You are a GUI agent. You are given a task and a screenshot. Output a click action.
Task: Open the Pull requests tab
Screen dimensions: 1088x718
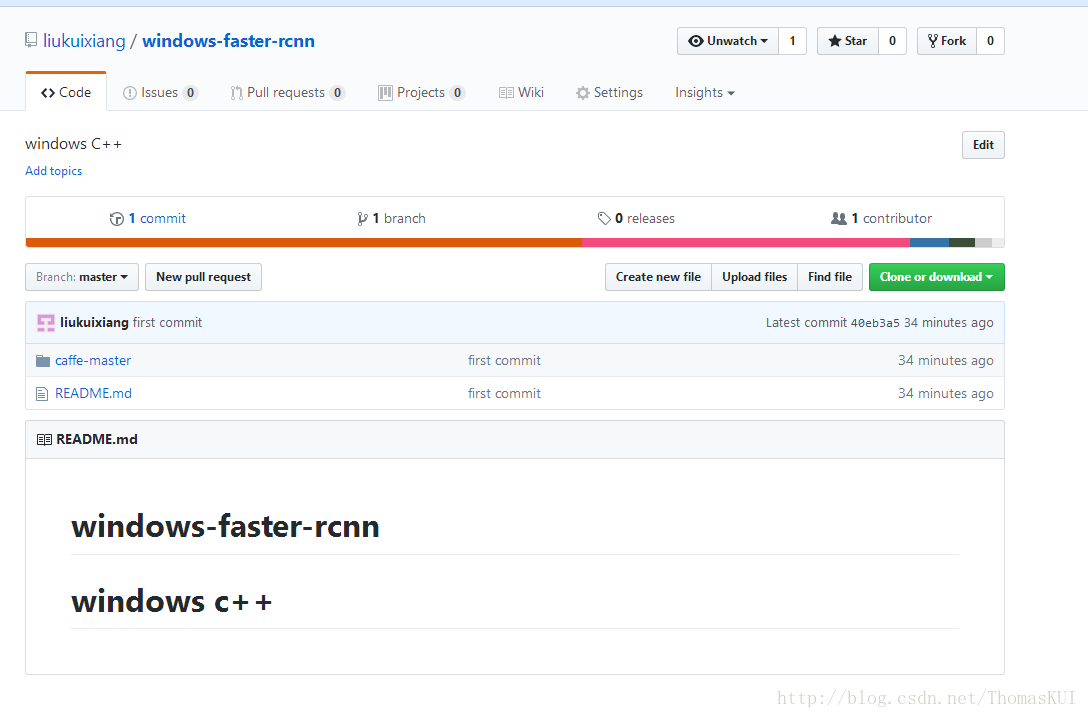(x=287, y=92)
